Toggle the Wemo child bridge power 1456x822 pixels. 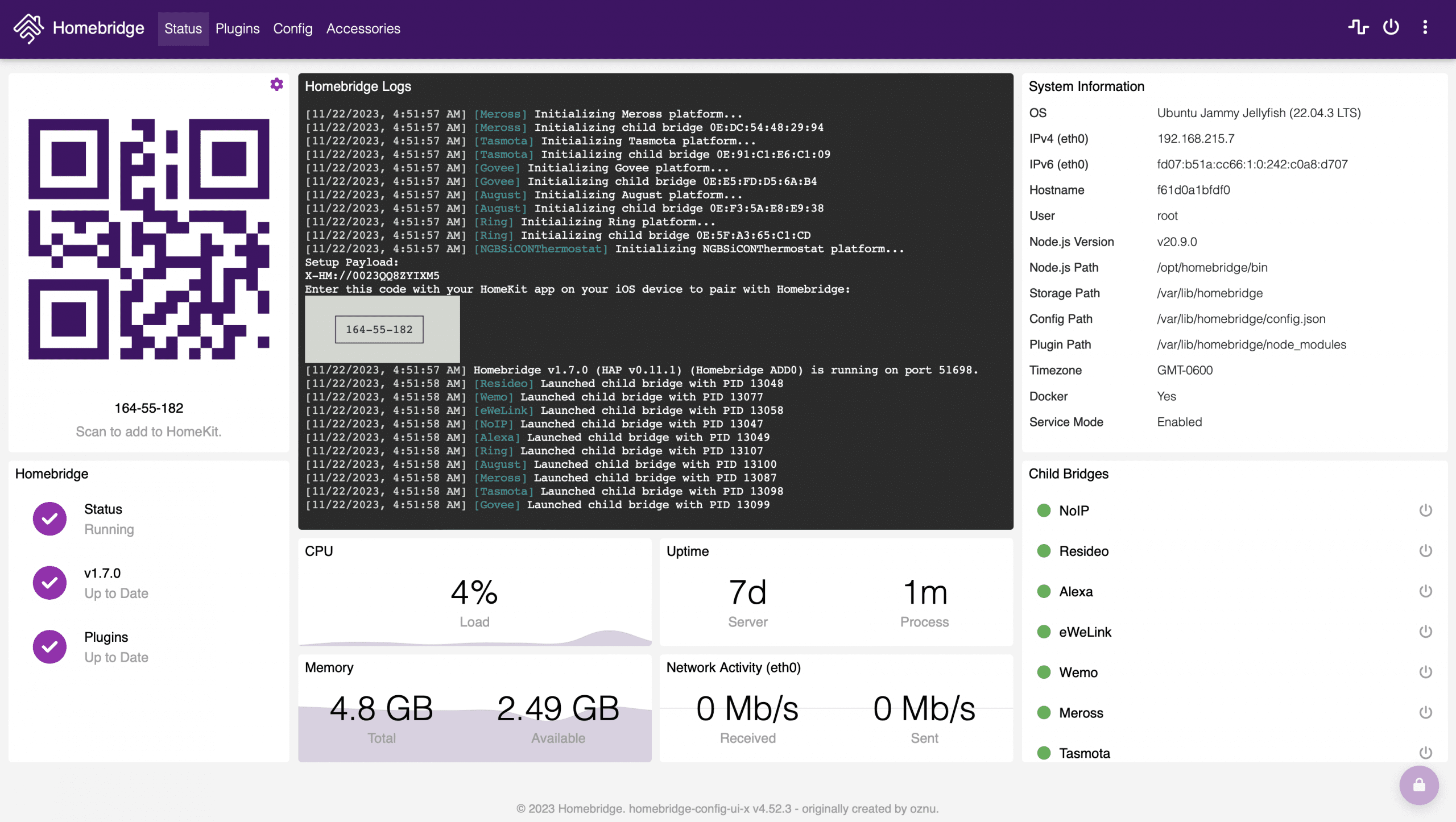[1425, 671]
